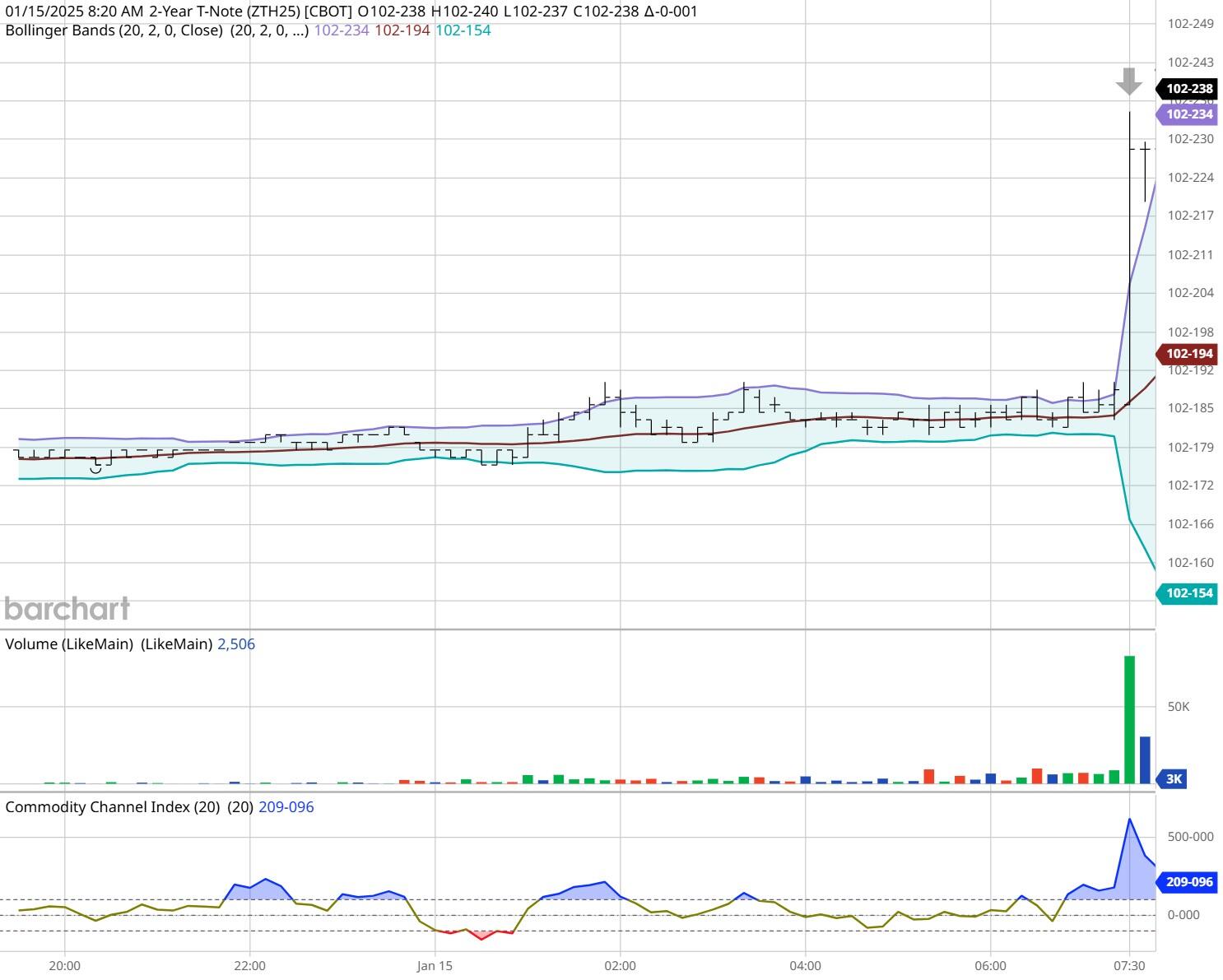Click the 2-Year T-Note (ZTH25) chart title
1223x980 pixels.
tap(251, 12)
